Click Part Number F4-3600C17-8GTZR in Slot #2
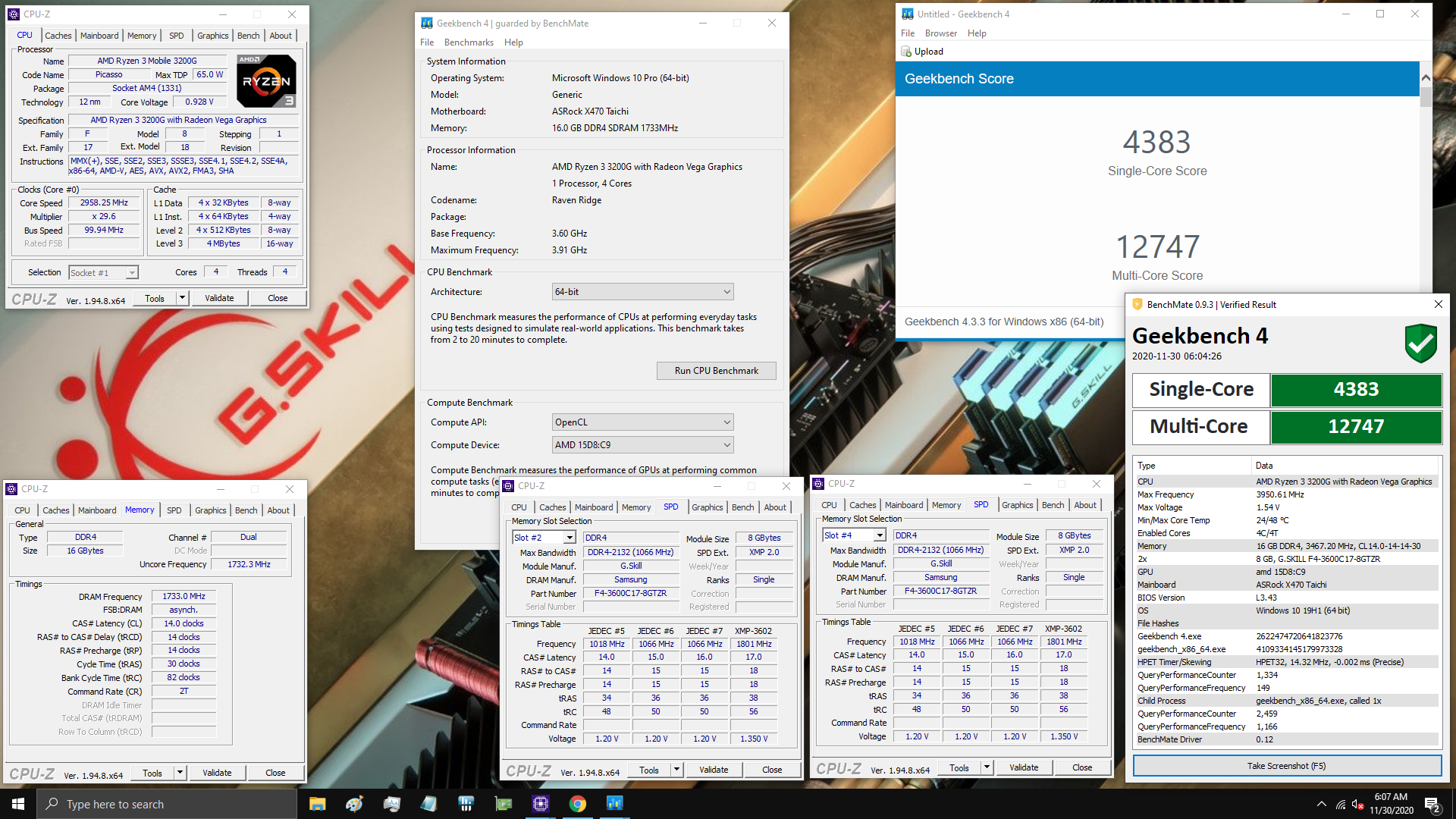 (631, 594)
